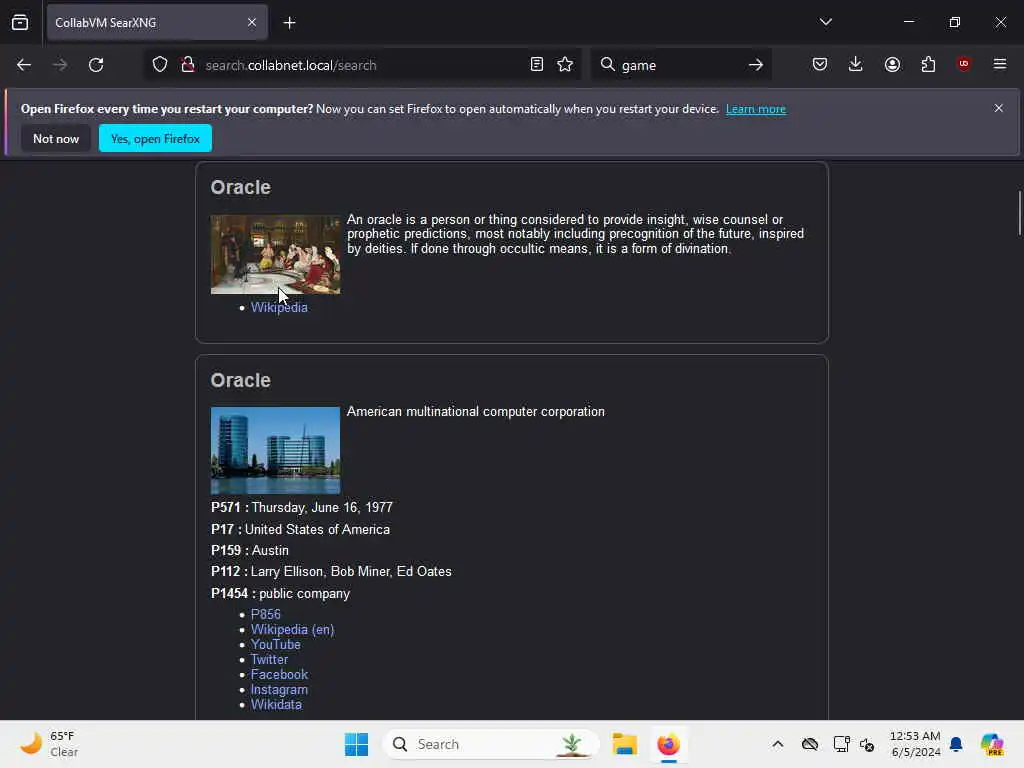Click the insecure connection padlock icon
This screenshot has height=768, width=1024.
point(188,65)
